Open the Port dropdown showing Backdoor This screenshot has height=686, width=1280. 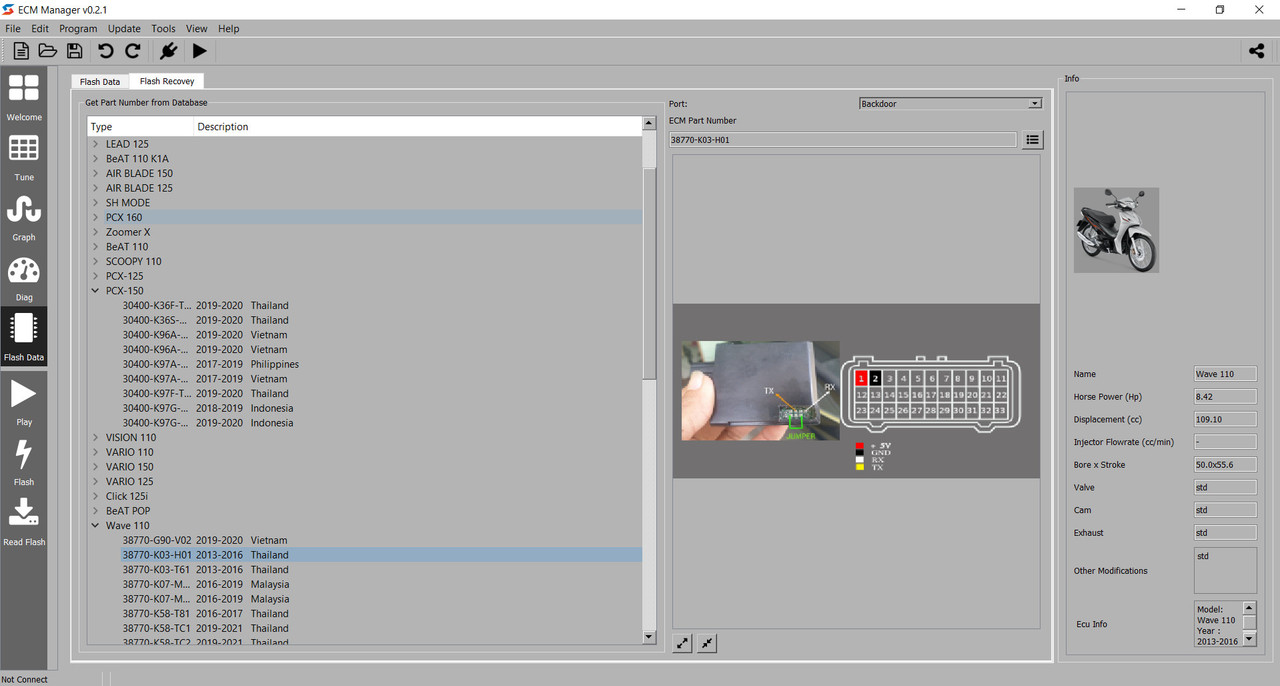[x=950, y=103]
